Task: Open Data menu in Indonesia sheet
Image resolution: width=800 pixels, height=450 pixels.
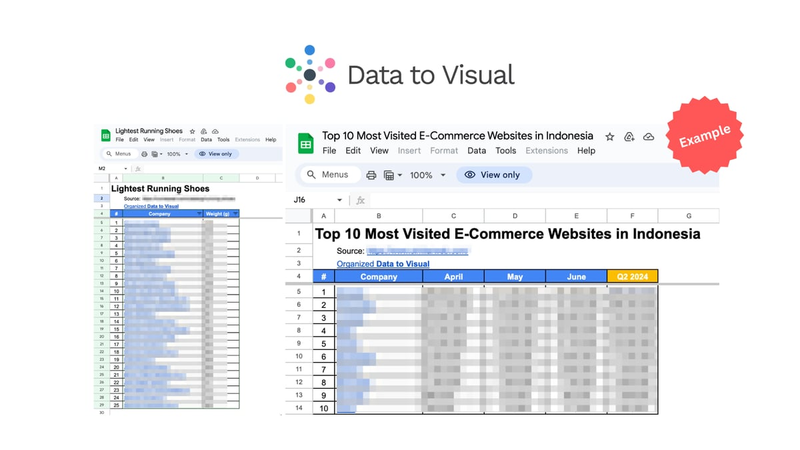Action: tap(477, 151)
